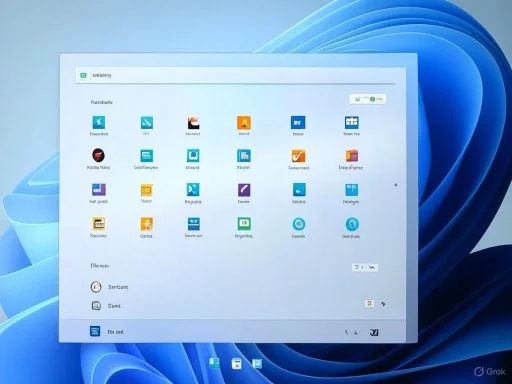Click the small square grid button with yellow dots

click(x=369, y=304)
